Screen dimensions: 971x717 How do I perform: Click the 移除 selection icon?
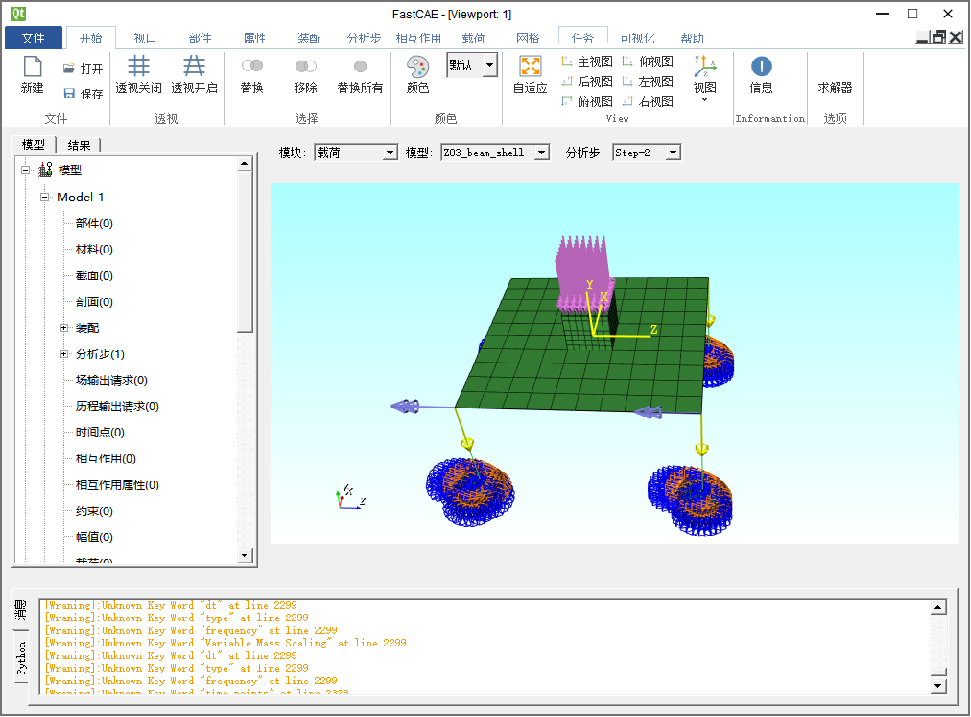click(306, 74)
